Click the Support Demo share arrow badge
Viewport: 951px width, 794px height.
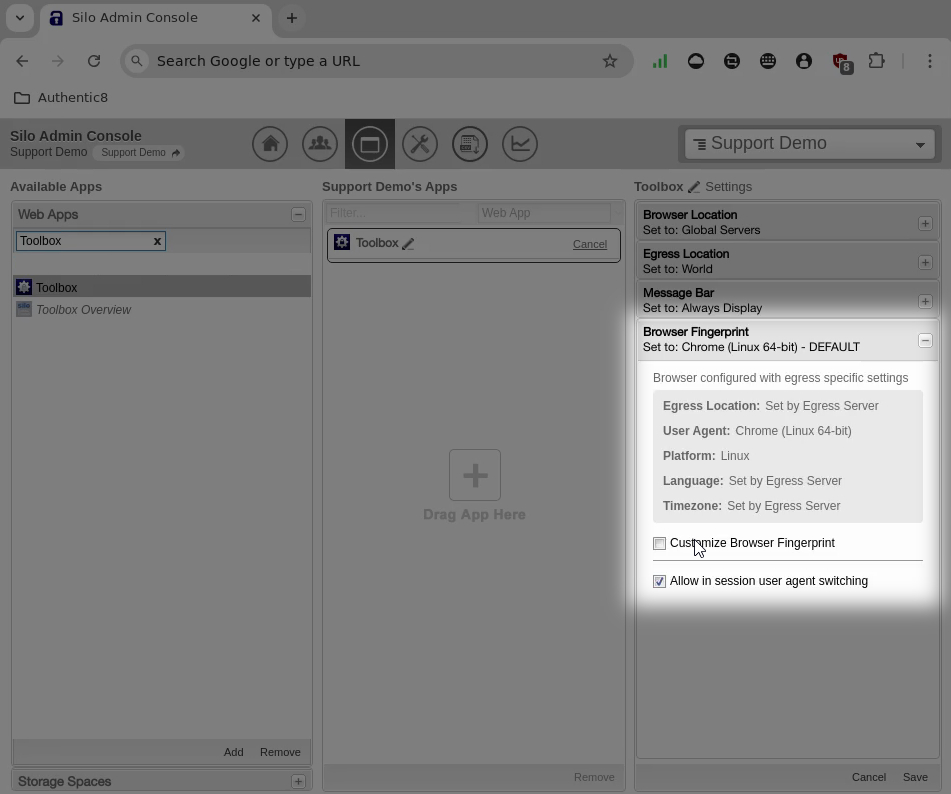coord(139,152)
